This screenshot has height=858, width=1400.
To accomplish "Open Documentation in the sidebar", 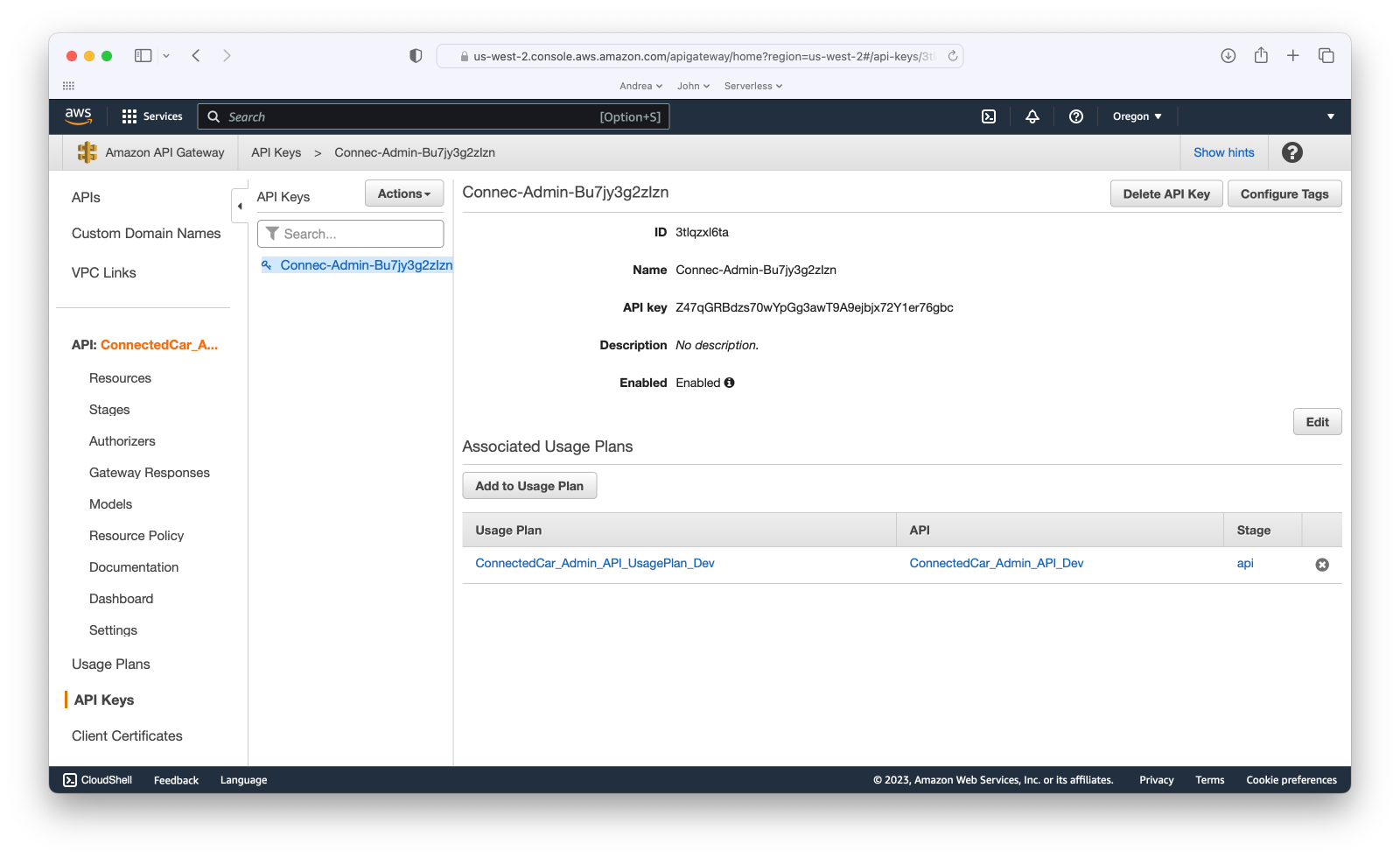I will tap(134, 567).
